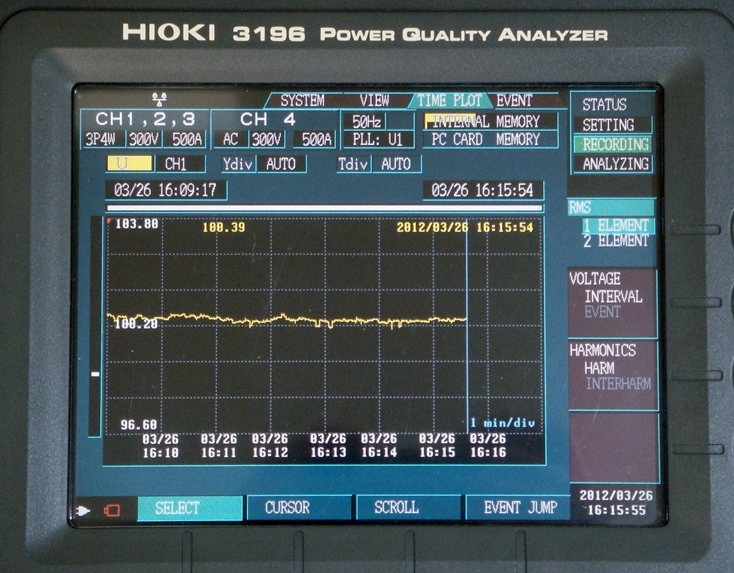Select 2 ELEMENT RMS option

[x=616, y=241]
